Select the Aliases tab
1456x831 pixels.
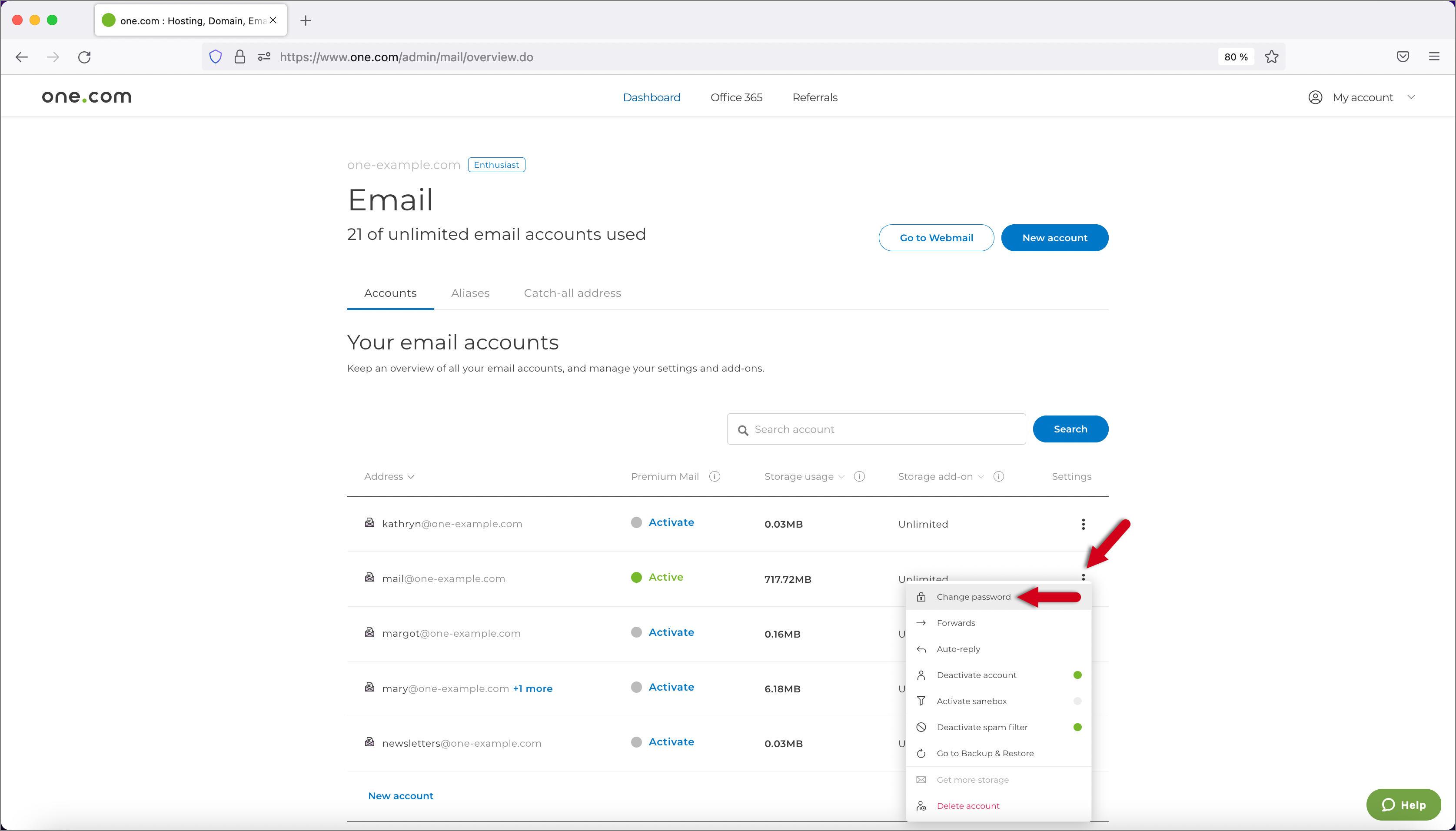(x=470, y=292)
